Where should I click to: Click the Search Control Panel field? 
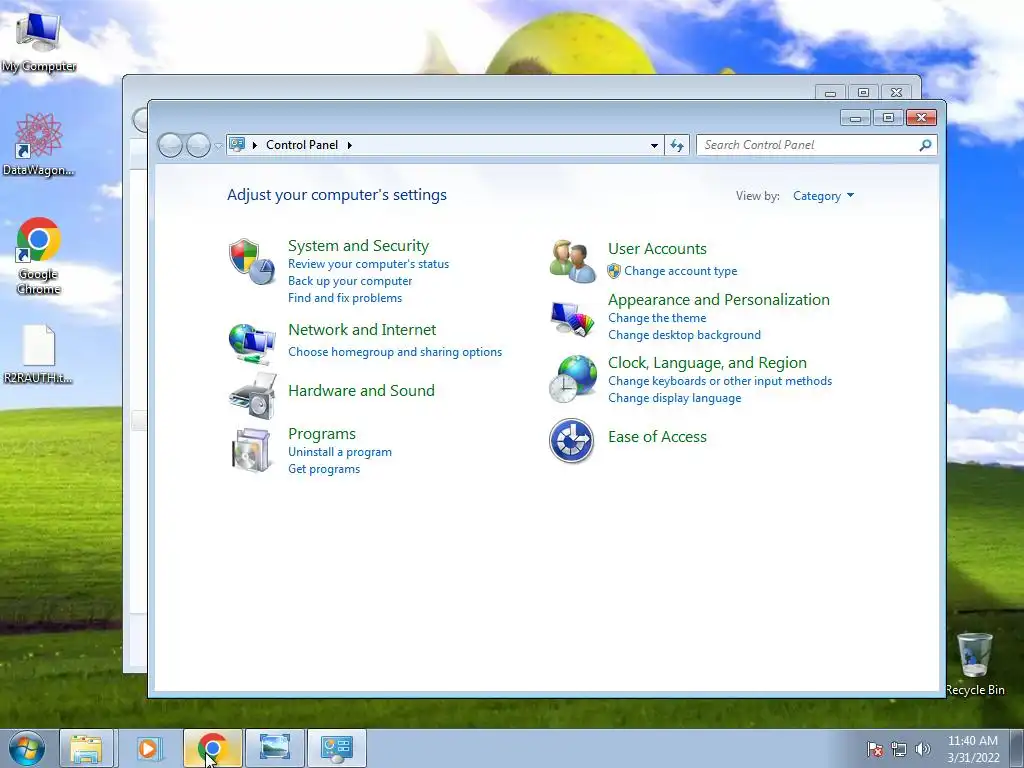817,145
